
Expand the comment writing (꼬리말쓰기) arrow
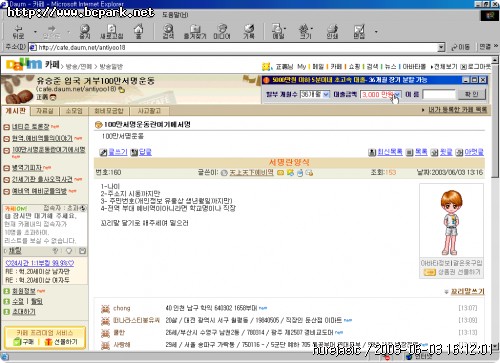tap(446, 292)
